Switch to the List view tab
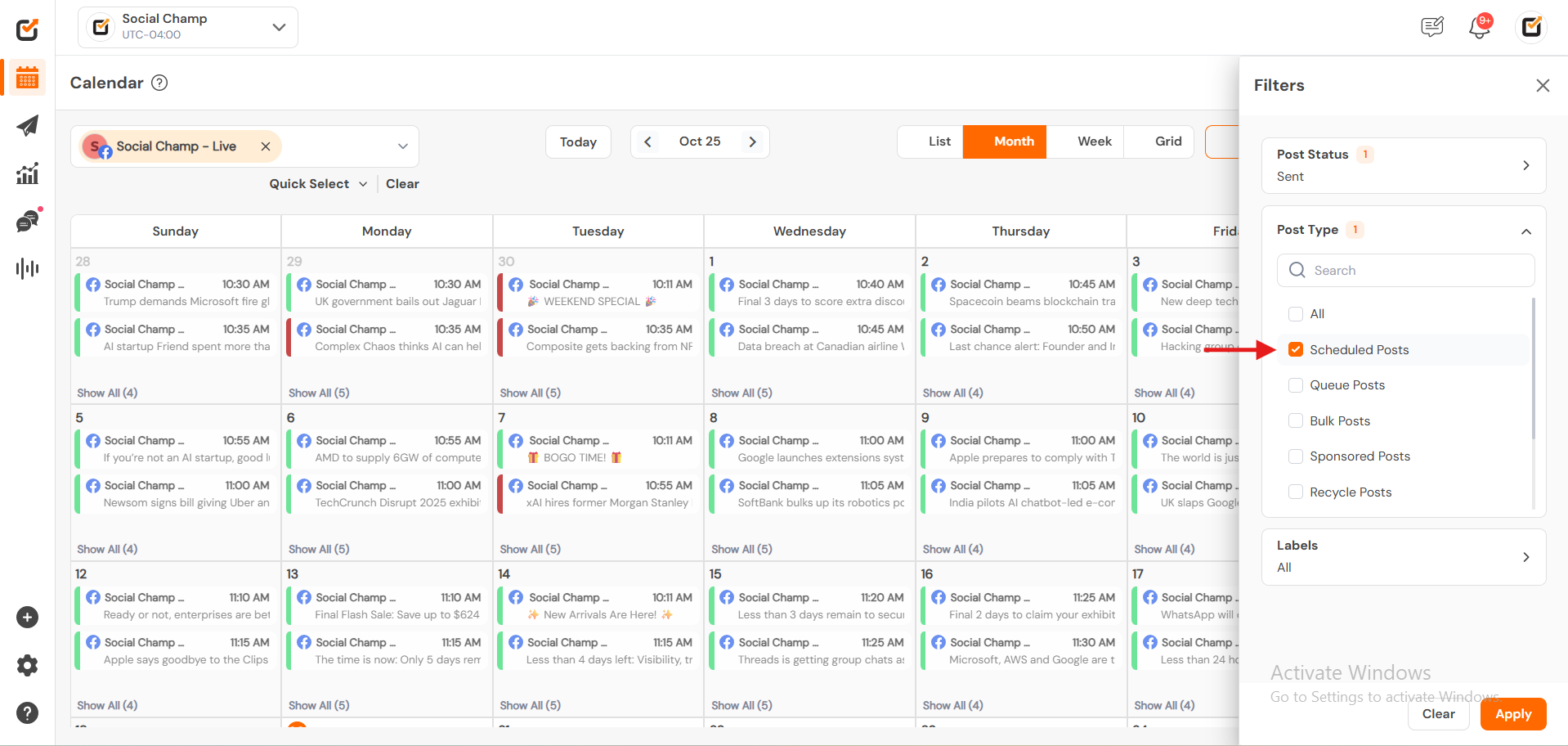The image size is (1568, 746). [x=939, y=142]
